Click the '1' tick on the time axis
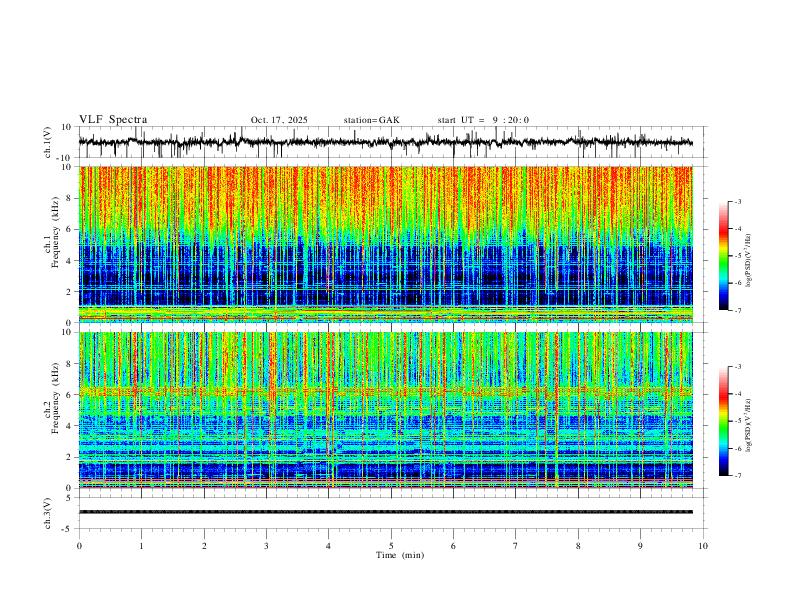Viewport: 792px width, 612px height. coord(141,546)
